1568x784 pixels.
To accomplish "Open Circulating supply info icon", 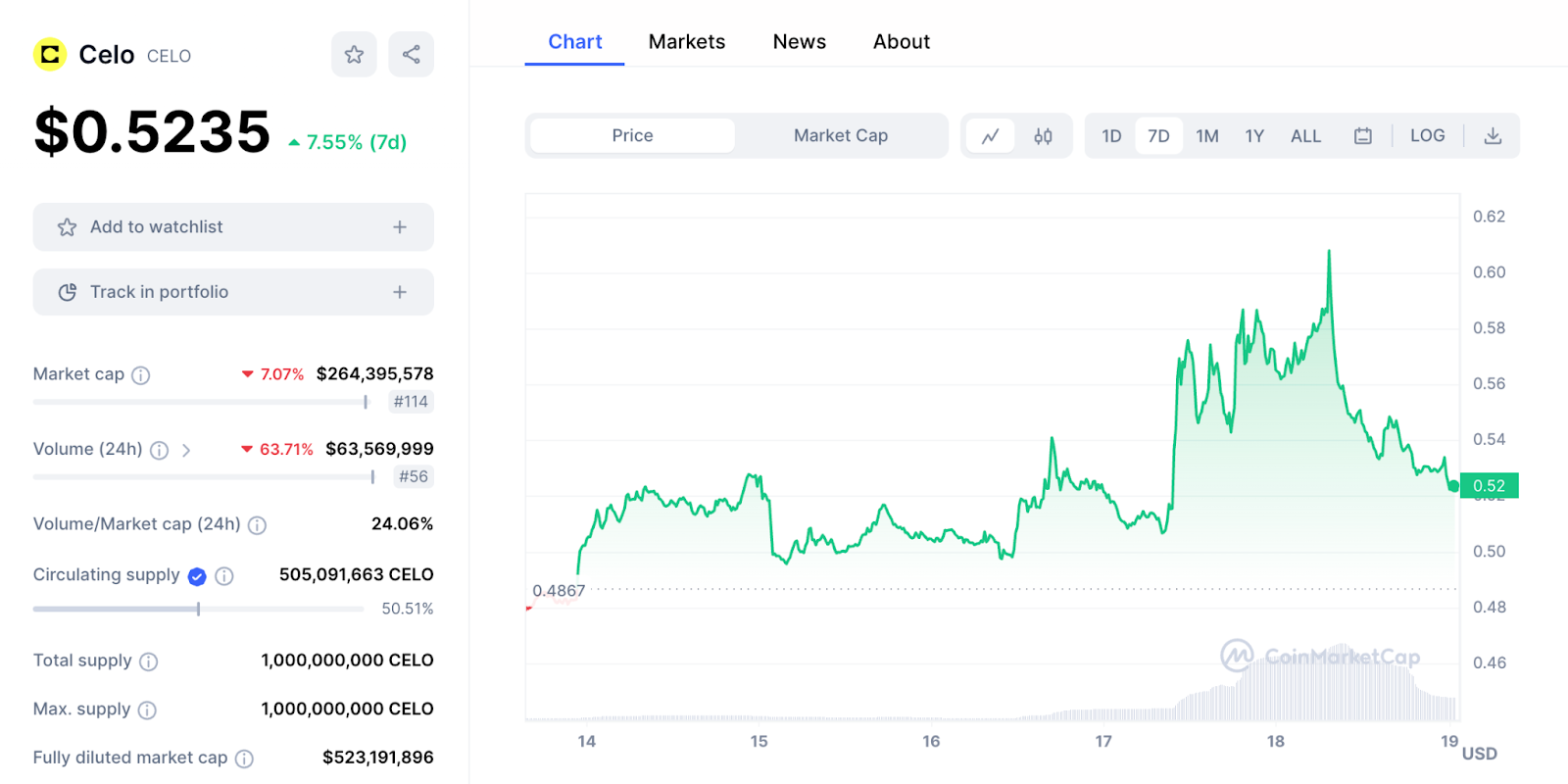I will point(224,576).
